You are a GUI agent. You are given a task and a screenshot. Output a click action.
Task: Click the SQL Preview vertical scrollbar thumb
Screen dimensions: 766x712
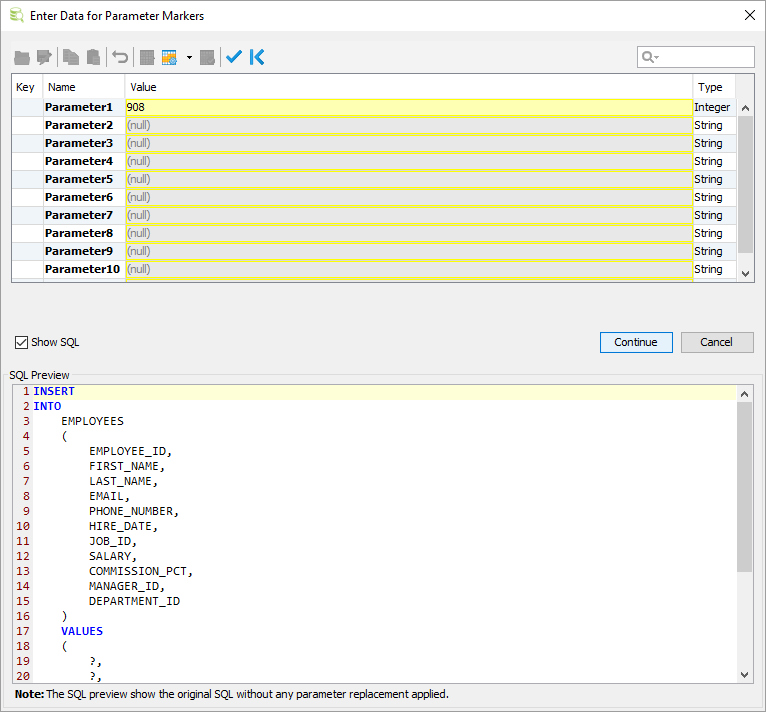(744, 487)
